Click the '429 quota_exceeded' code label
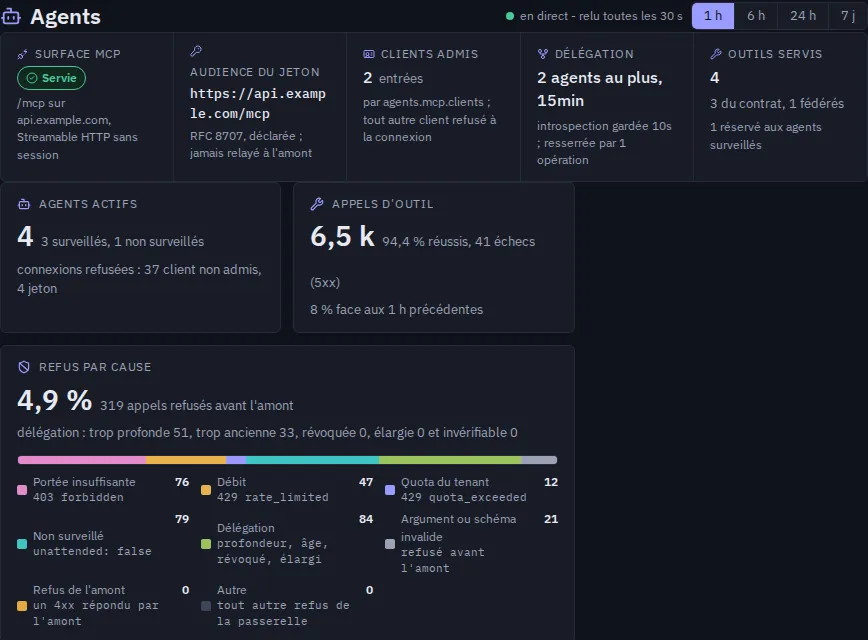 click(x=464, y=497)
